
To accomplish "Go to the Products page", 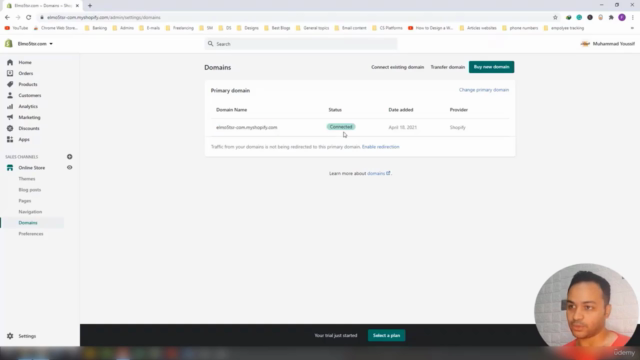I will click(27, 84).
